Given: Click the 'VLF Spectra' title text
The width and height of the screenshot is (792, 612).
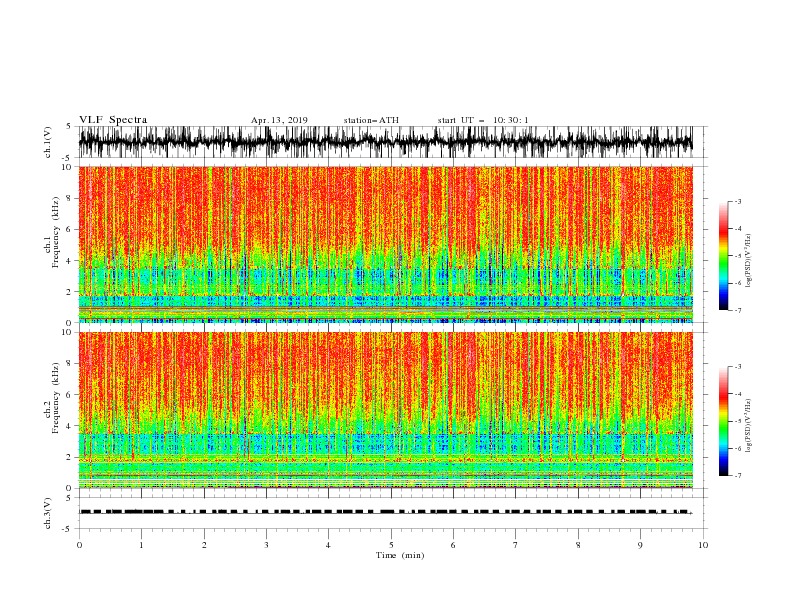Looking at the screenshot, I should click(113, 120).
